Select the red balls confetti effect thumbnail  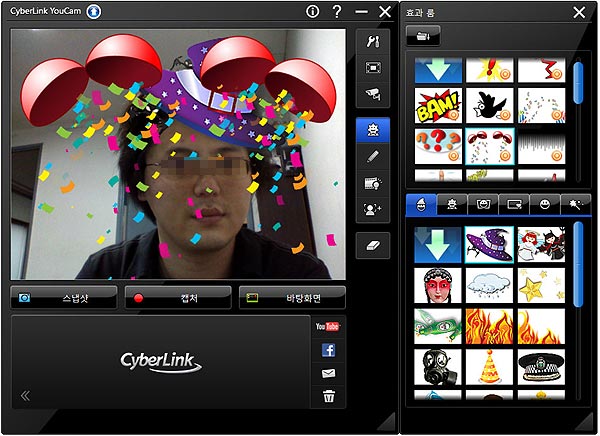[x=490, y=147]
